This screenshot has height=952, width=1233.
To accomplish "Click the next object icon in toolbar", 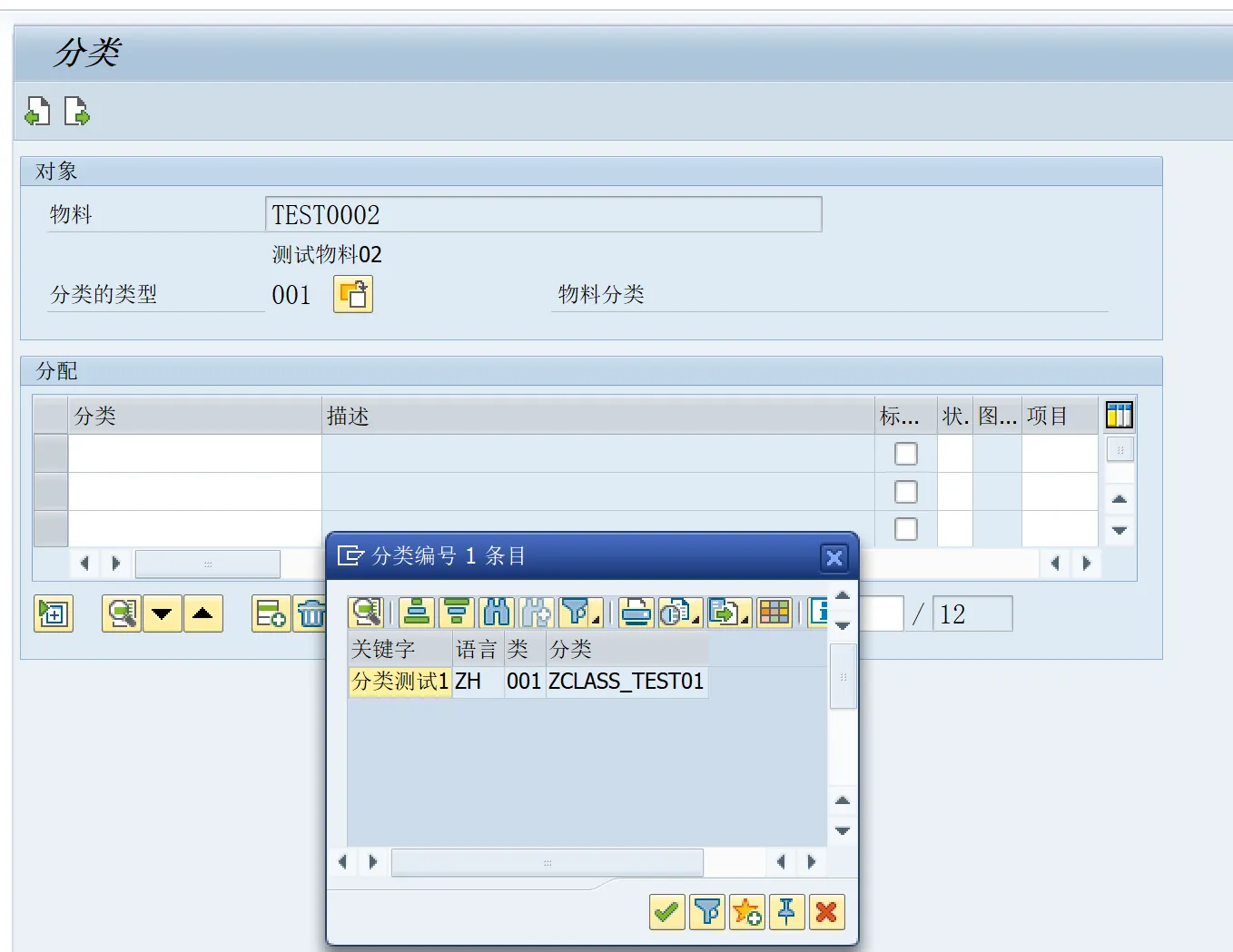I will pyautogui.click(x=77, y=112).
